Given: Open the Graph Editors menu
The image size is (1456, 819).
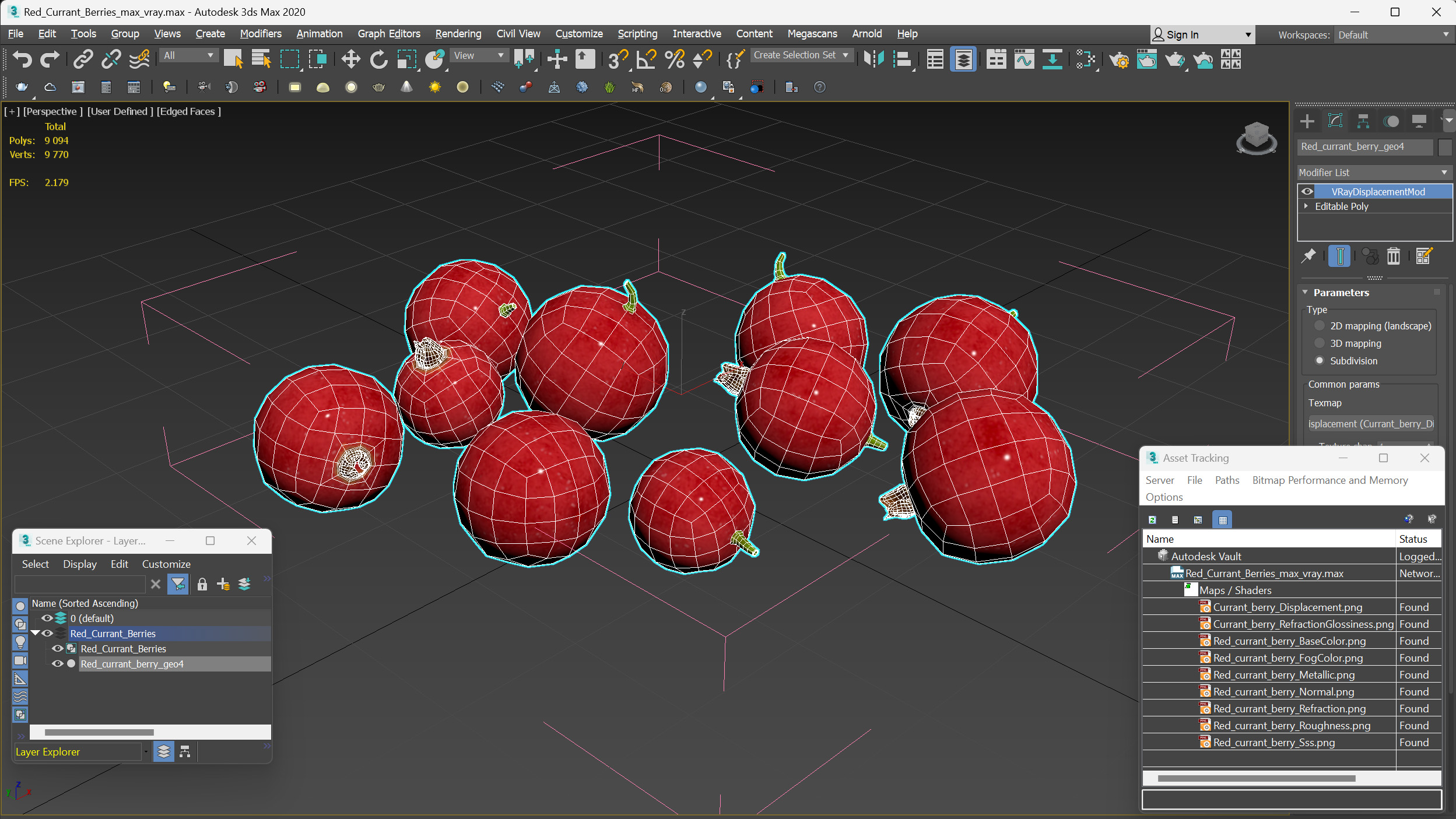Looking at the screenshot, I should point(389,34).
